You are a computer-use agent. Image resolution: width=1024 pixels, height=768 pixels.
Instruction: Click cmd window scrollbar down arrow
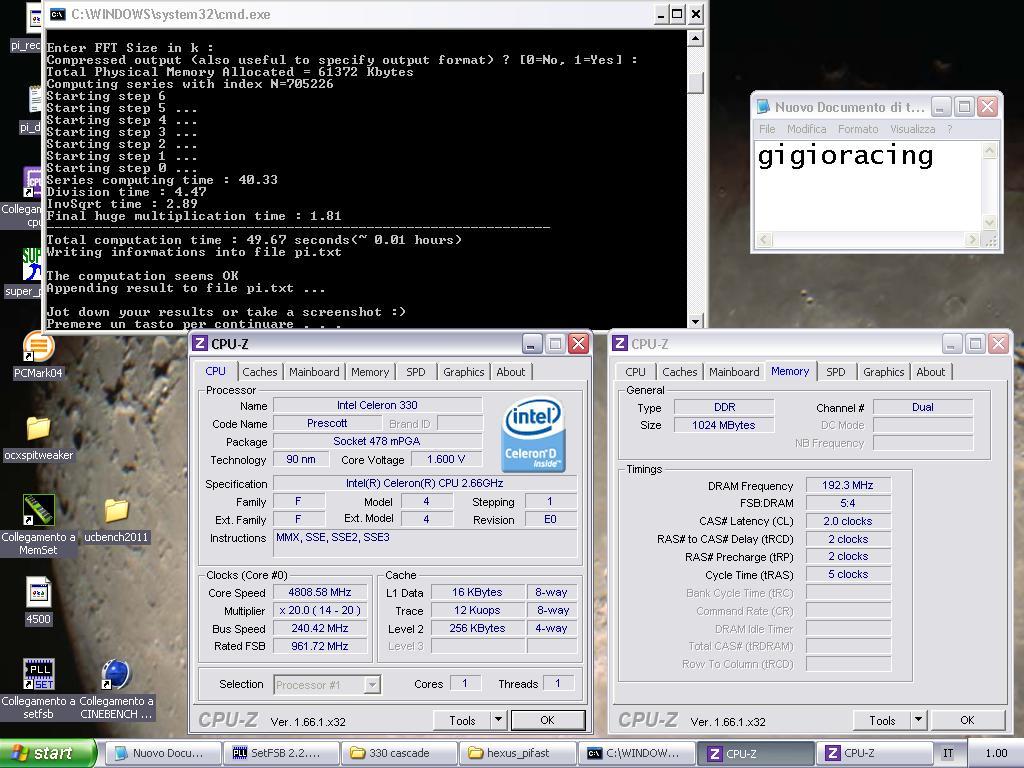(x=695, y=321)
